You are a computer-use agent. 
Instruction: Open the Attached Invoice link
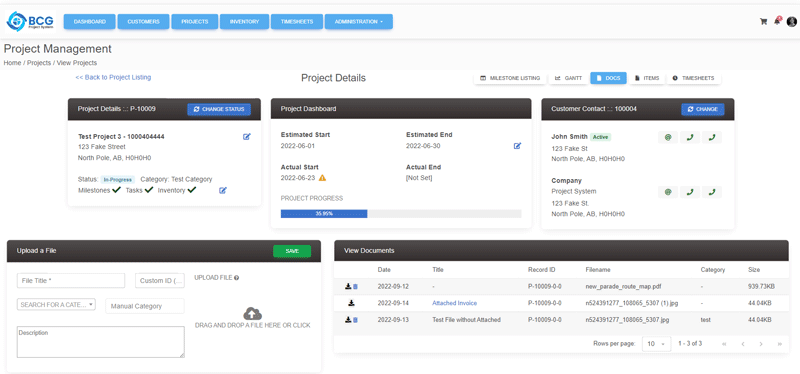click(455, 303)
